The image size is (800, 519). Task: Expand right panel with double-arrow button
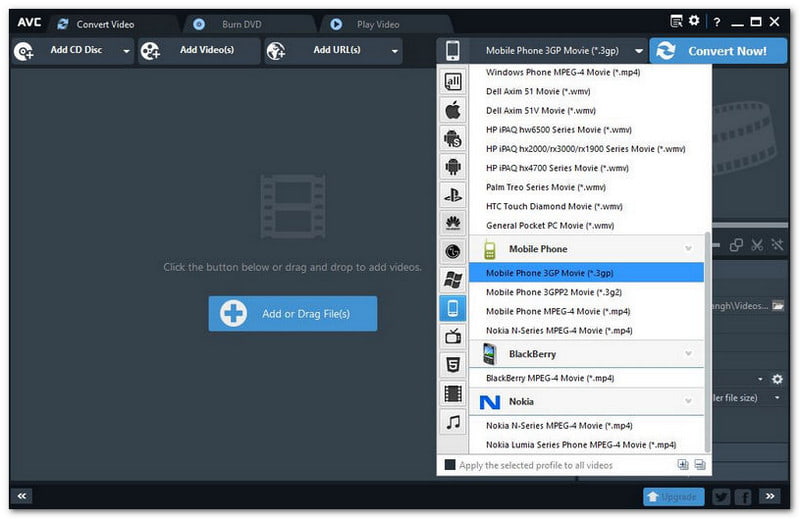click(770, 496)
